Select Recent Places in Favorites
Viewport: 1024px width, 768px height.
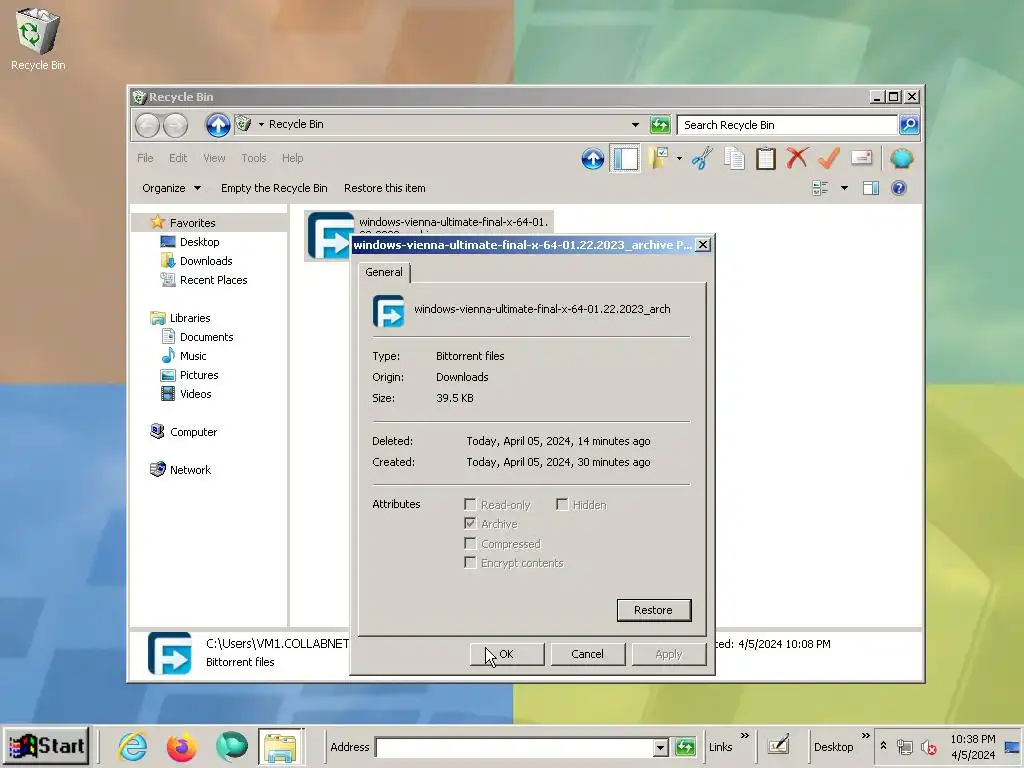[x=214, y=280]
